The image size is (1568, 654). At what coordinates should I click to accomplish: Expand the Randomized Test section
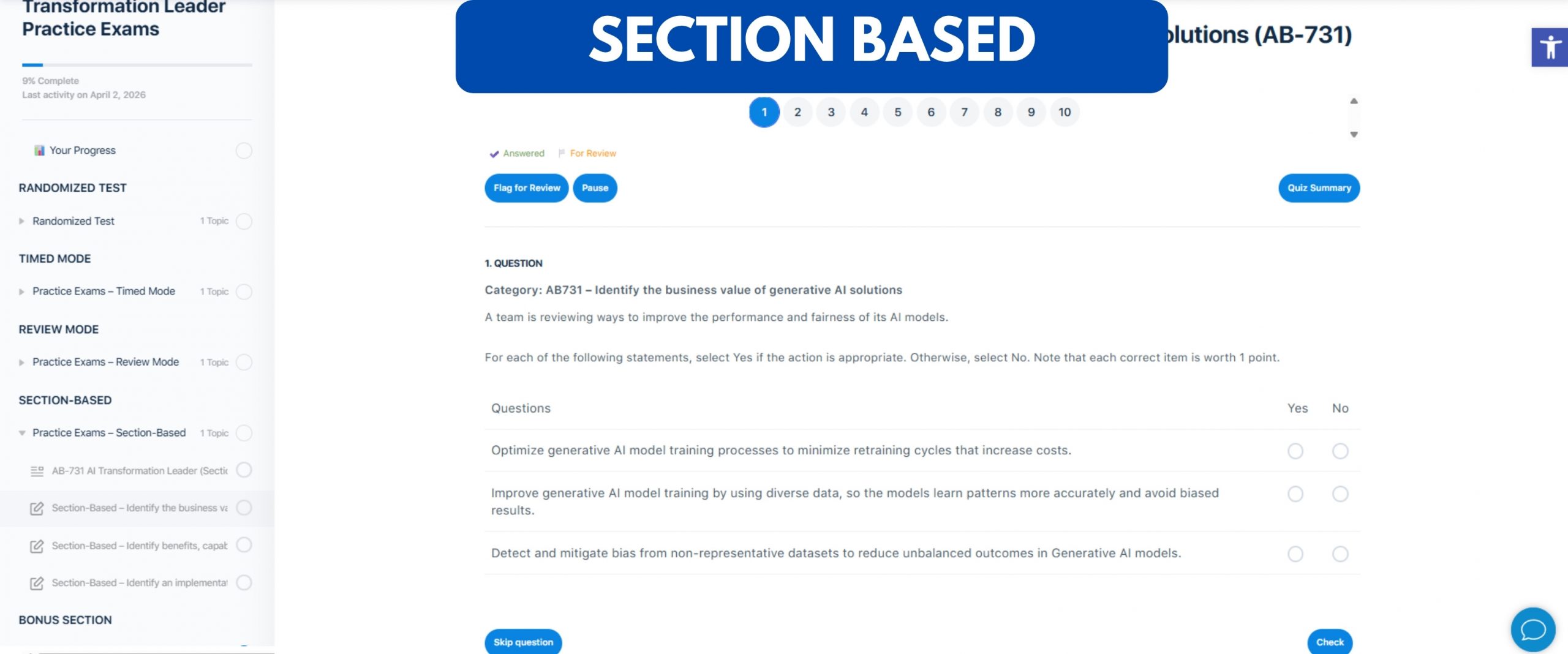point(22,221)
